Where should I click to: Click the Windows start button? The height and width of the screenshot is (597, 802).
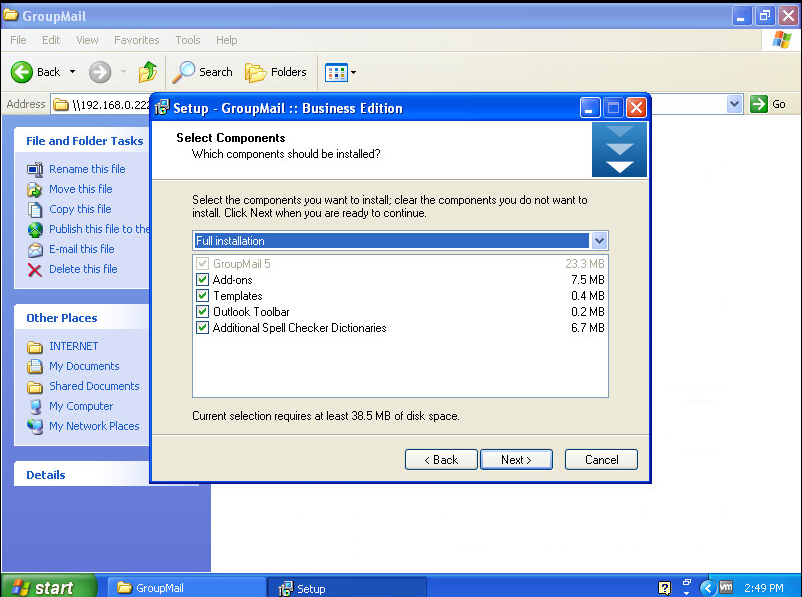[48, 587]
